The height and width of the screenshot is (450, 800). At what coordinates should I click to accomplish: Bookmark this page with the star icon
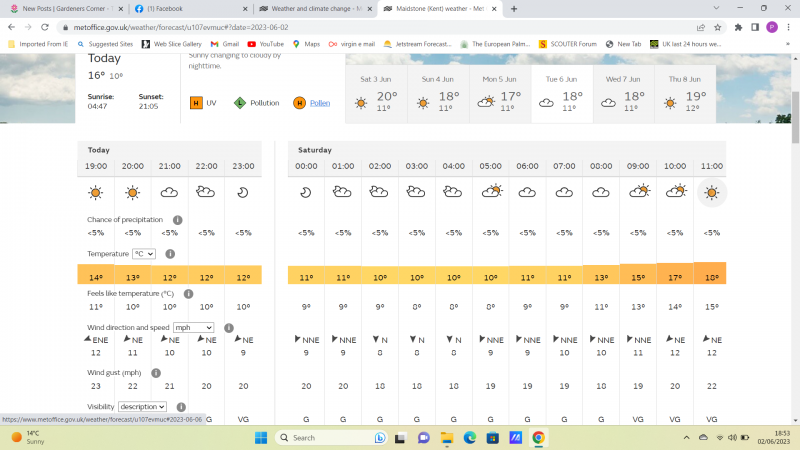click(x=717, y=27)
